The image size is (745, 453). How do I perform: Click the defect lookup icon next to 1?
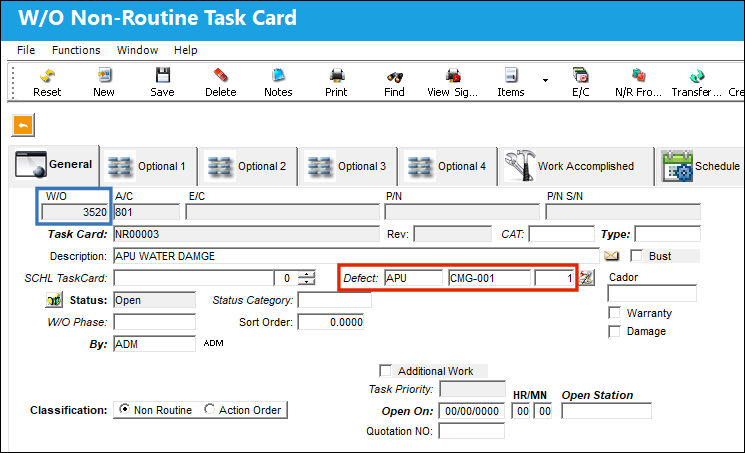[587, 278]
